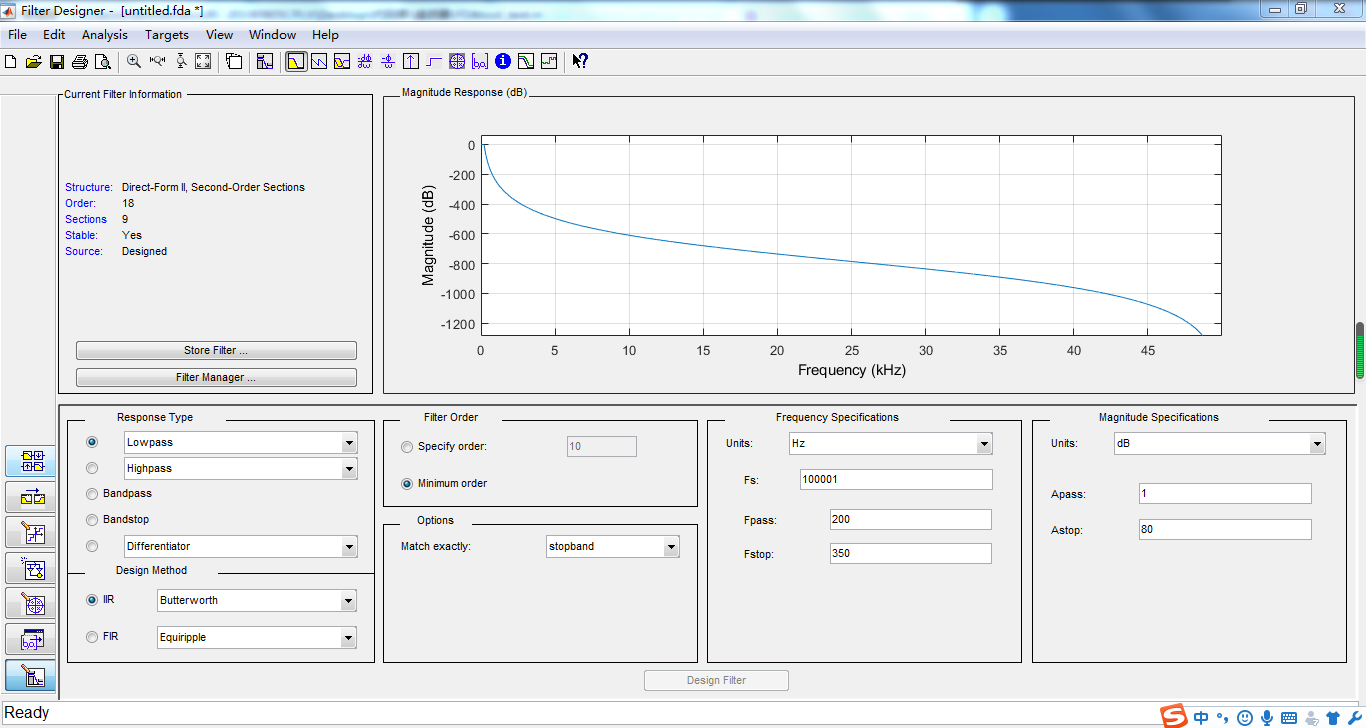Show the filter coefficients [b,a] icon

(x=480, y=61)
